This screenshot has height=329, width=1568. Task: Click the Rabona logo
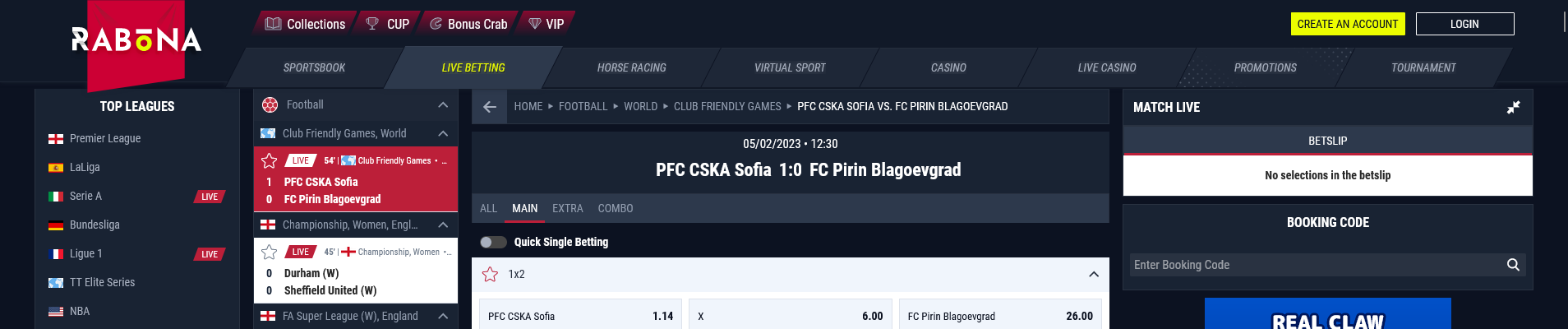coord(136,39)
